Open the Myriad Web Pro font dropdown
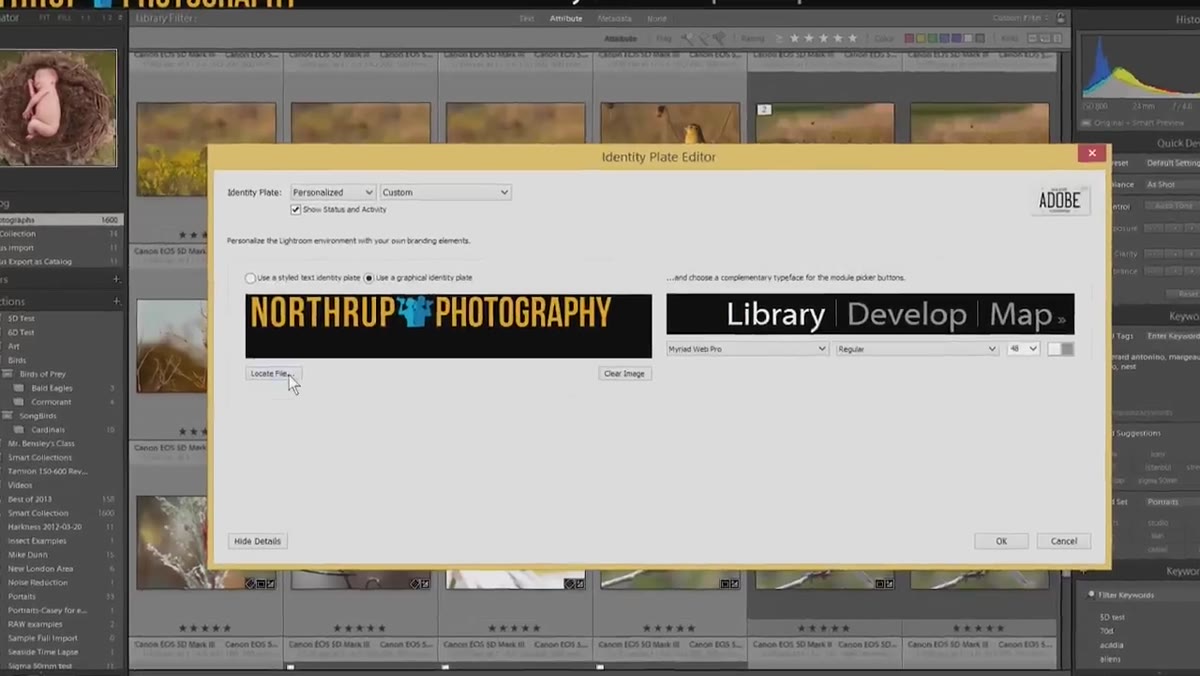 click(x=747, y=349)
